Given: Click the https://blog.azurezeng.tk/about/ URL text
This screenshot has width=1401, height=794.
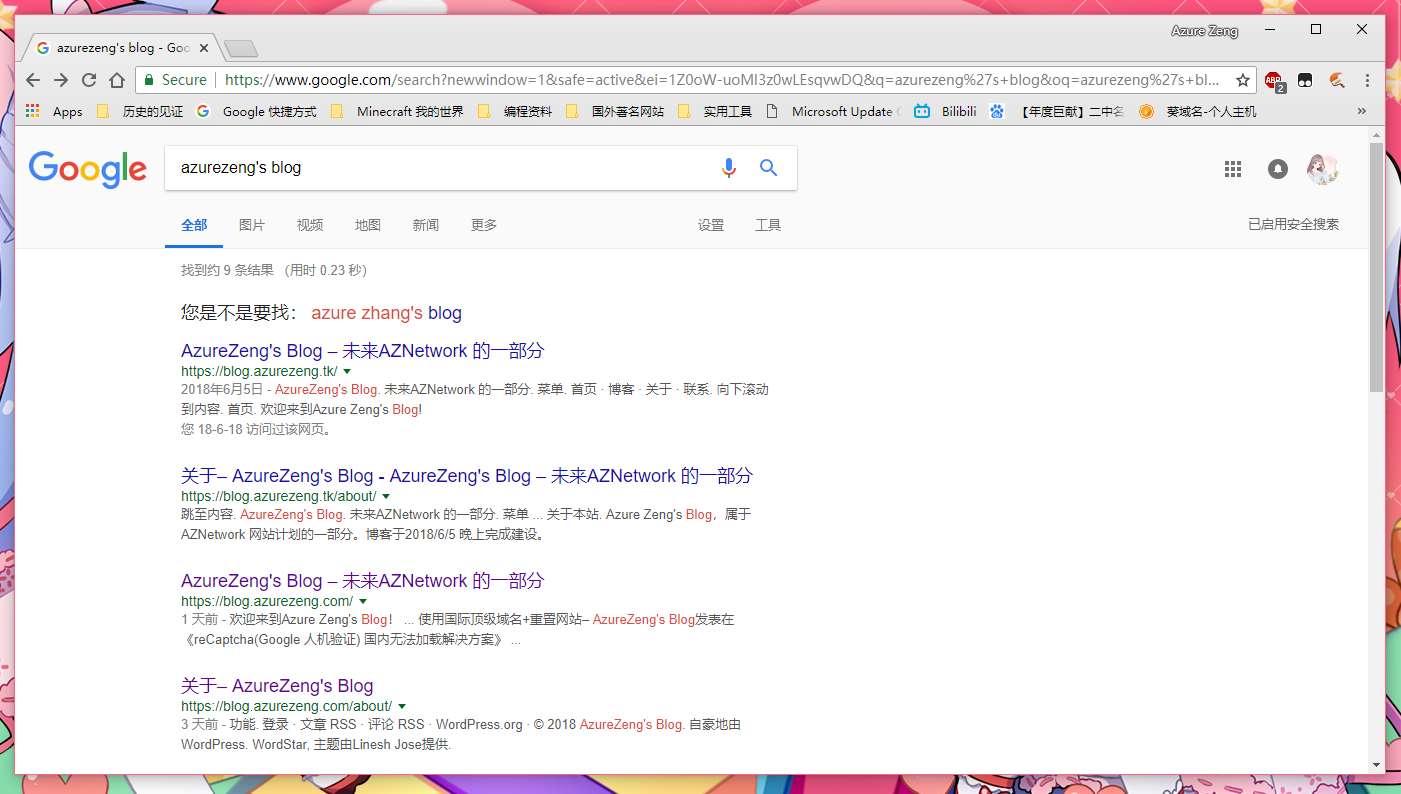Looking at the screenshot, I should click(279, 496).
